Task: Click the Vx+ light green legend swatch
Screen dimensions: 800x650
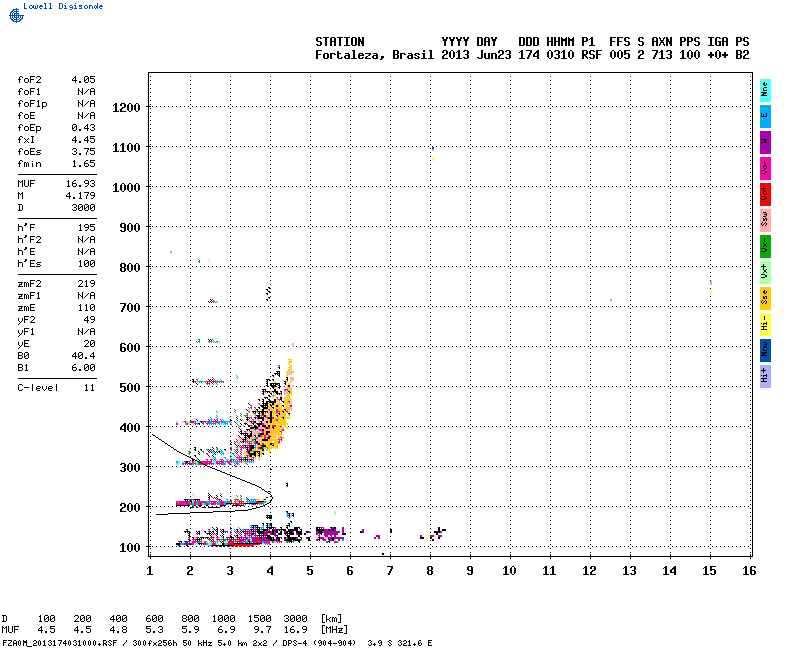Action: [x=765, y=272]
